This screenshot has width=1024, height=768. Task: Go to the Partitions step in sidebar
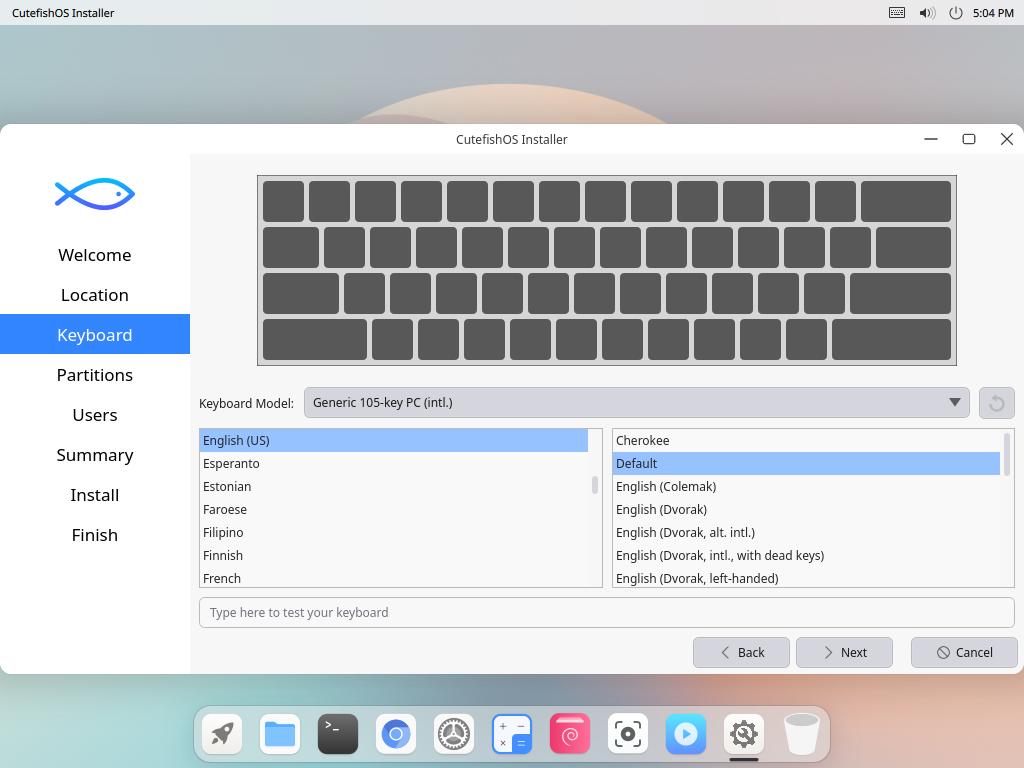click(x=95, y=375)
